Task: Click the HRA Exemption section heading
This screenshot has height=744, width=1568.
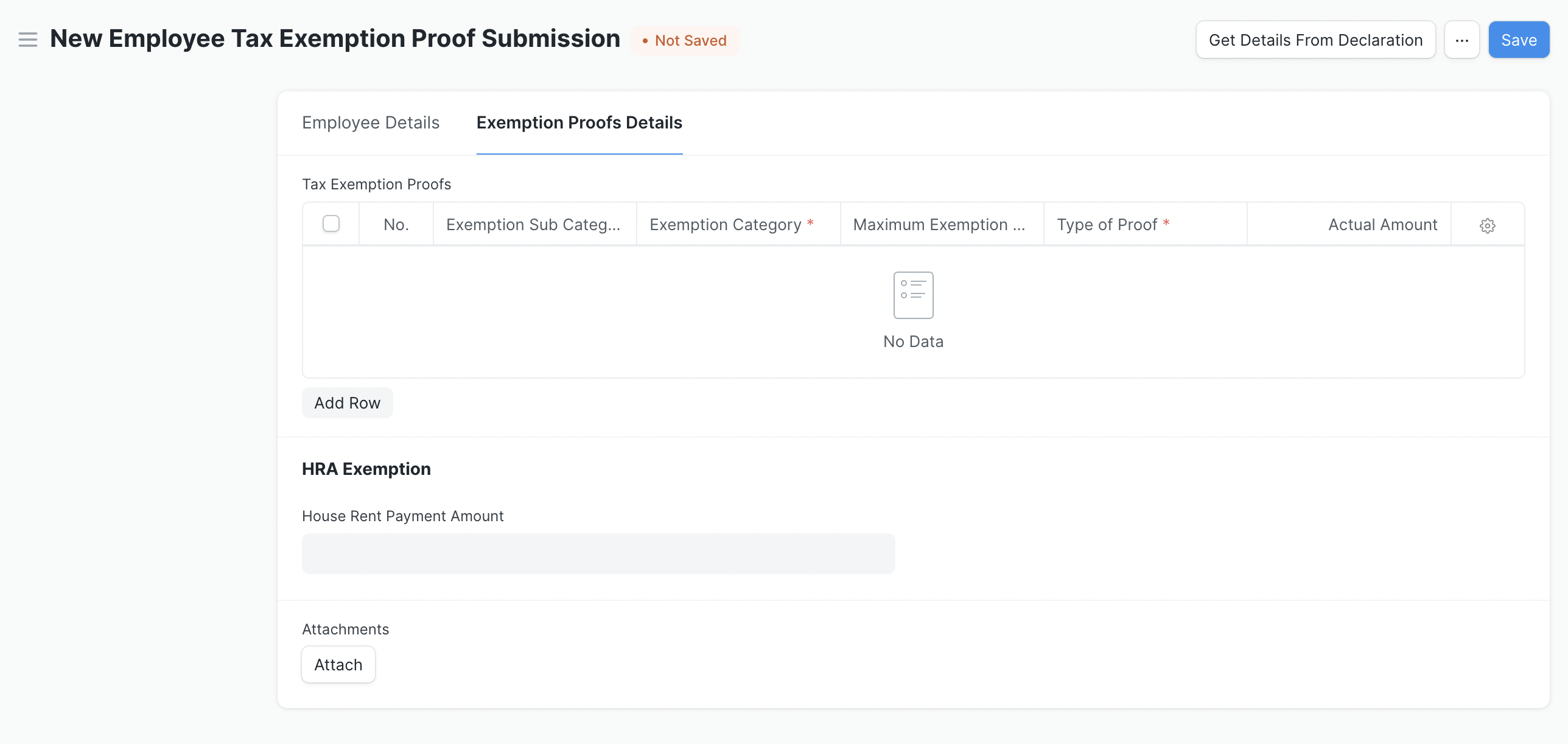Action: 366,469
